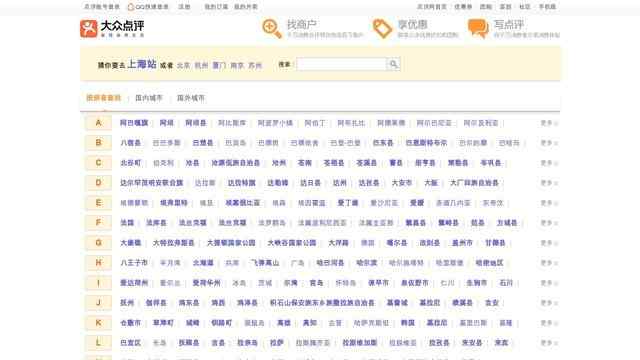
Task: Expand 更多 for row G
Action: (x=549, y=243)
